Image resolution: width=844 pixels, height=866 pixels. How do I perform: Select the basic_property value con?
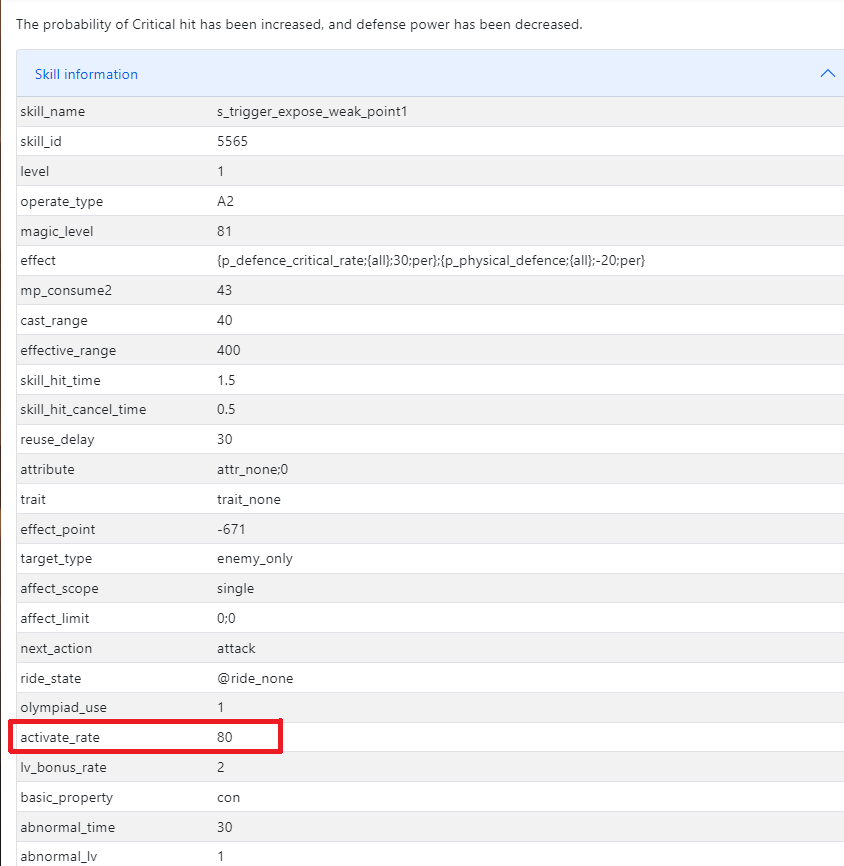point(228,798)
